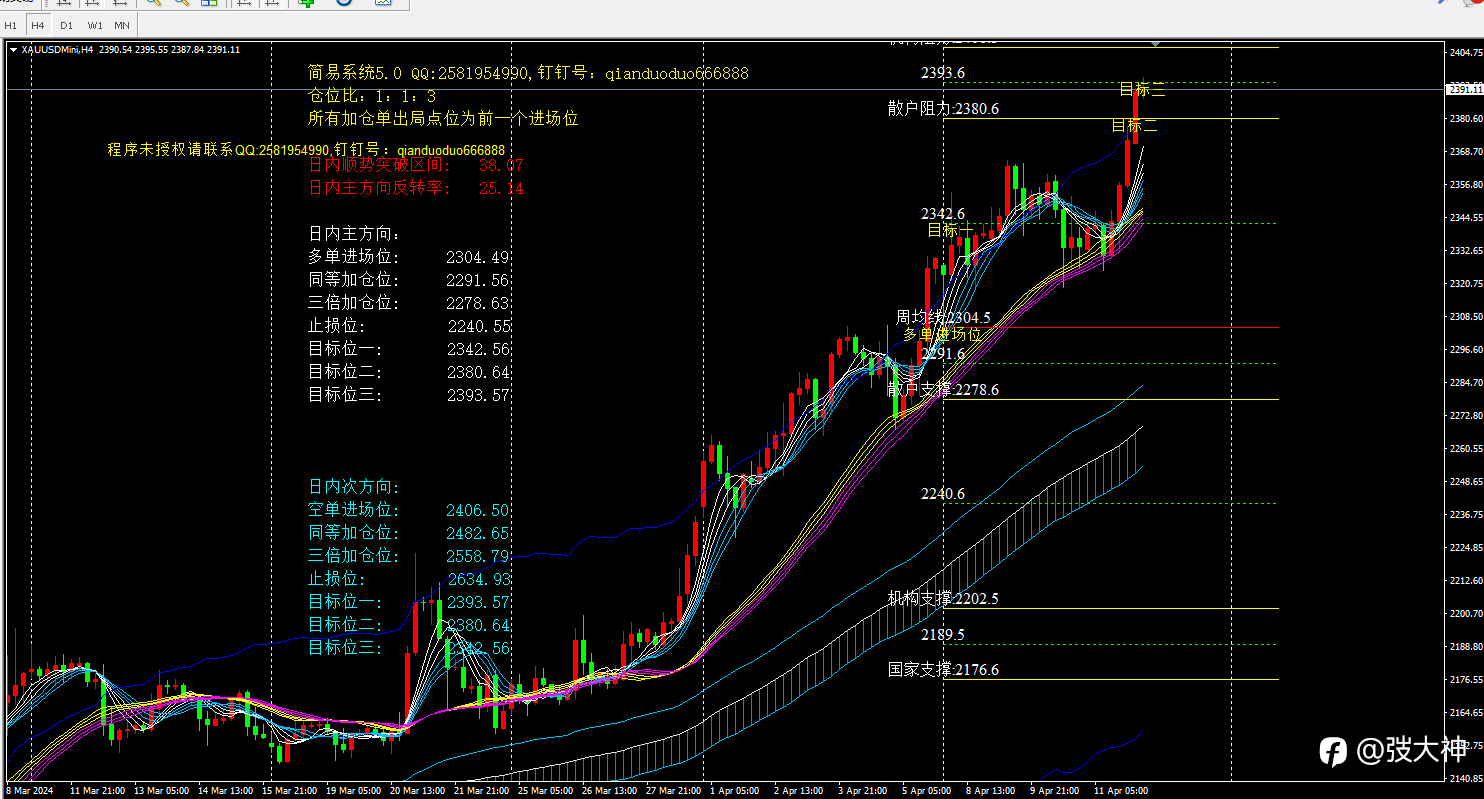Click the cyan 三倍加仓位 value 2558.79
This screenshot has height=799, width=1484.
[478, 556]
